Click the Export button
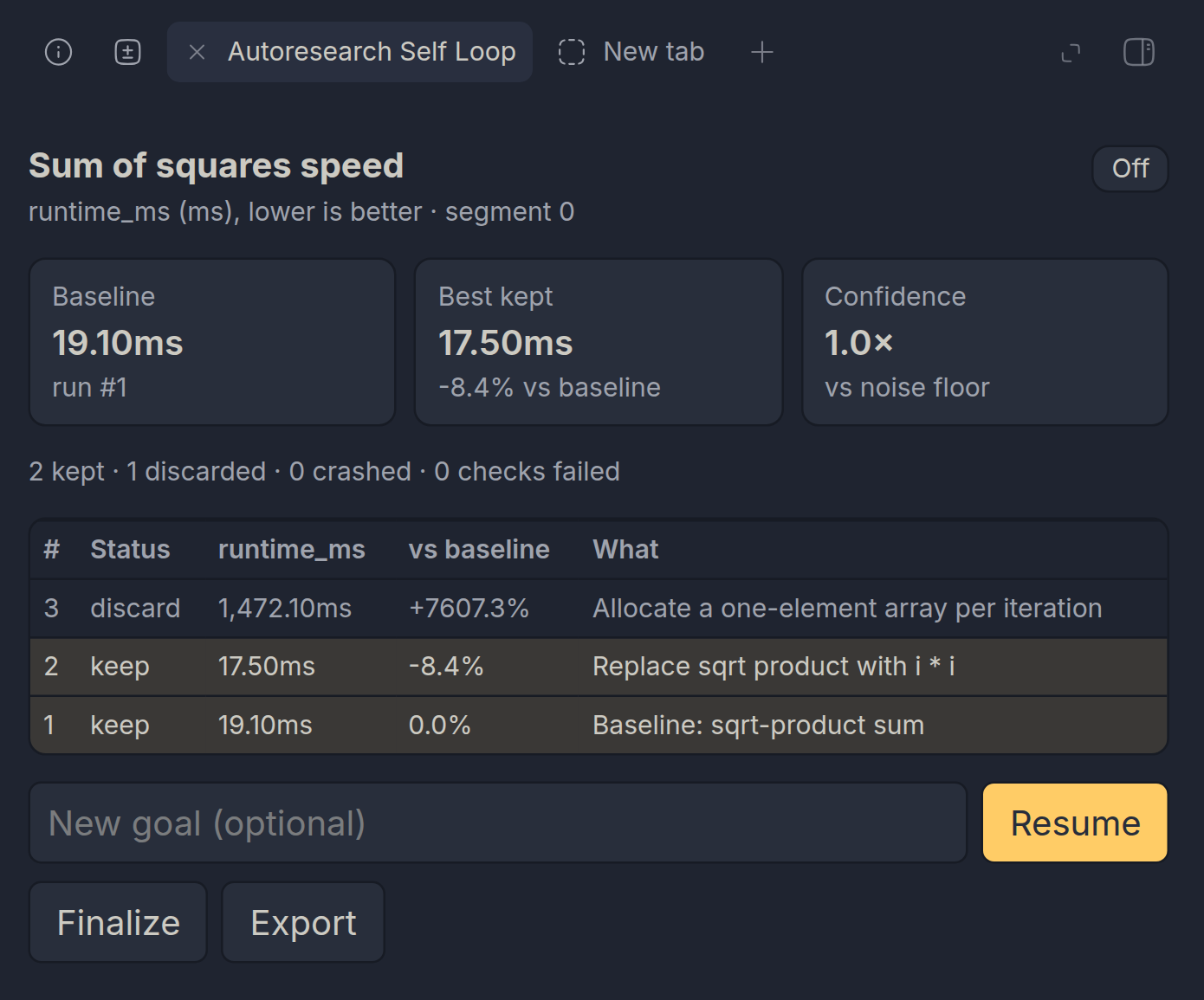Viewport: 1204px width, 1000px height. 303,922
